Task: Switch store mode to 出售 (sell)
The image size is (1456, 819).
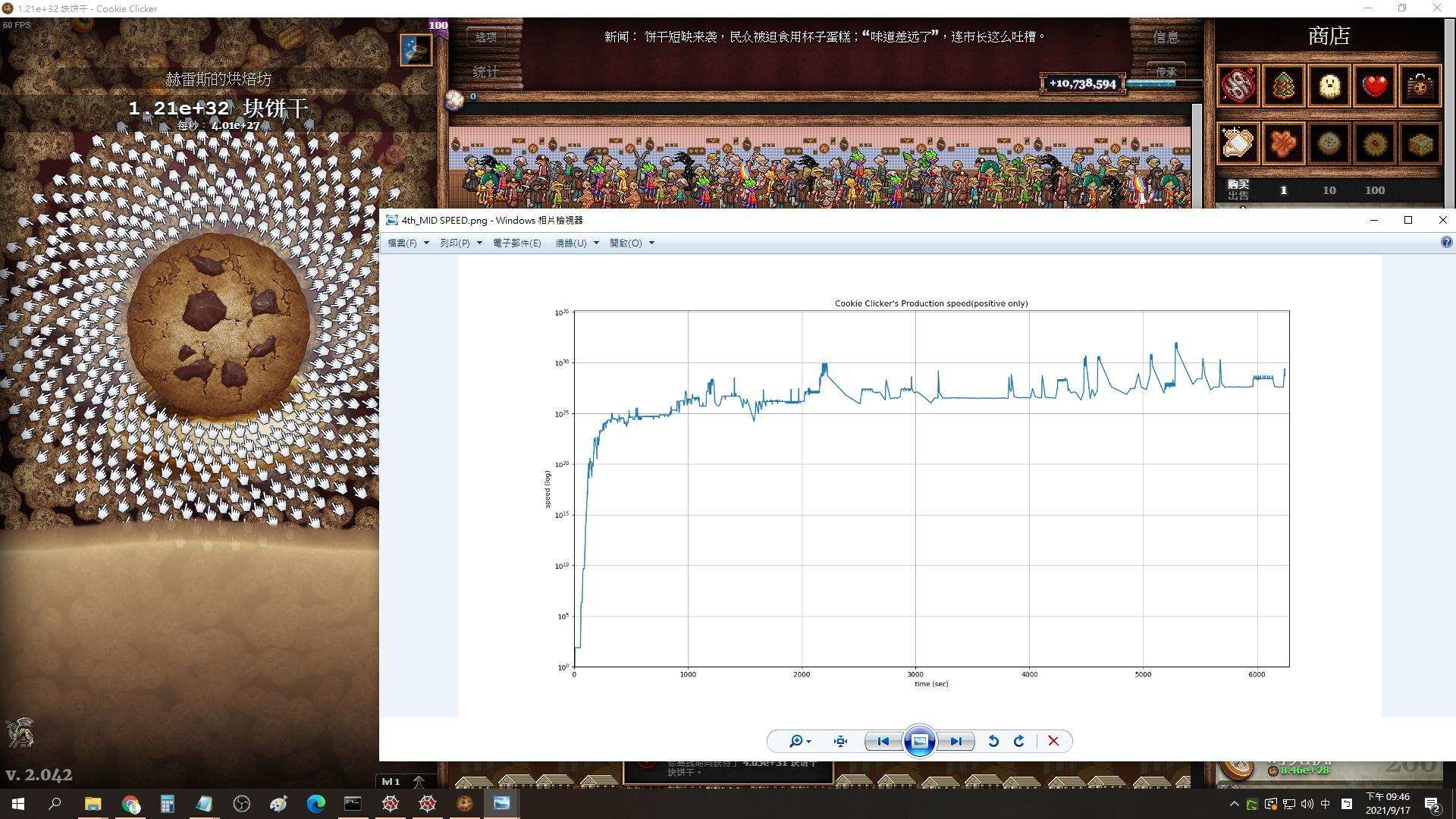Action: point(1238,196)
